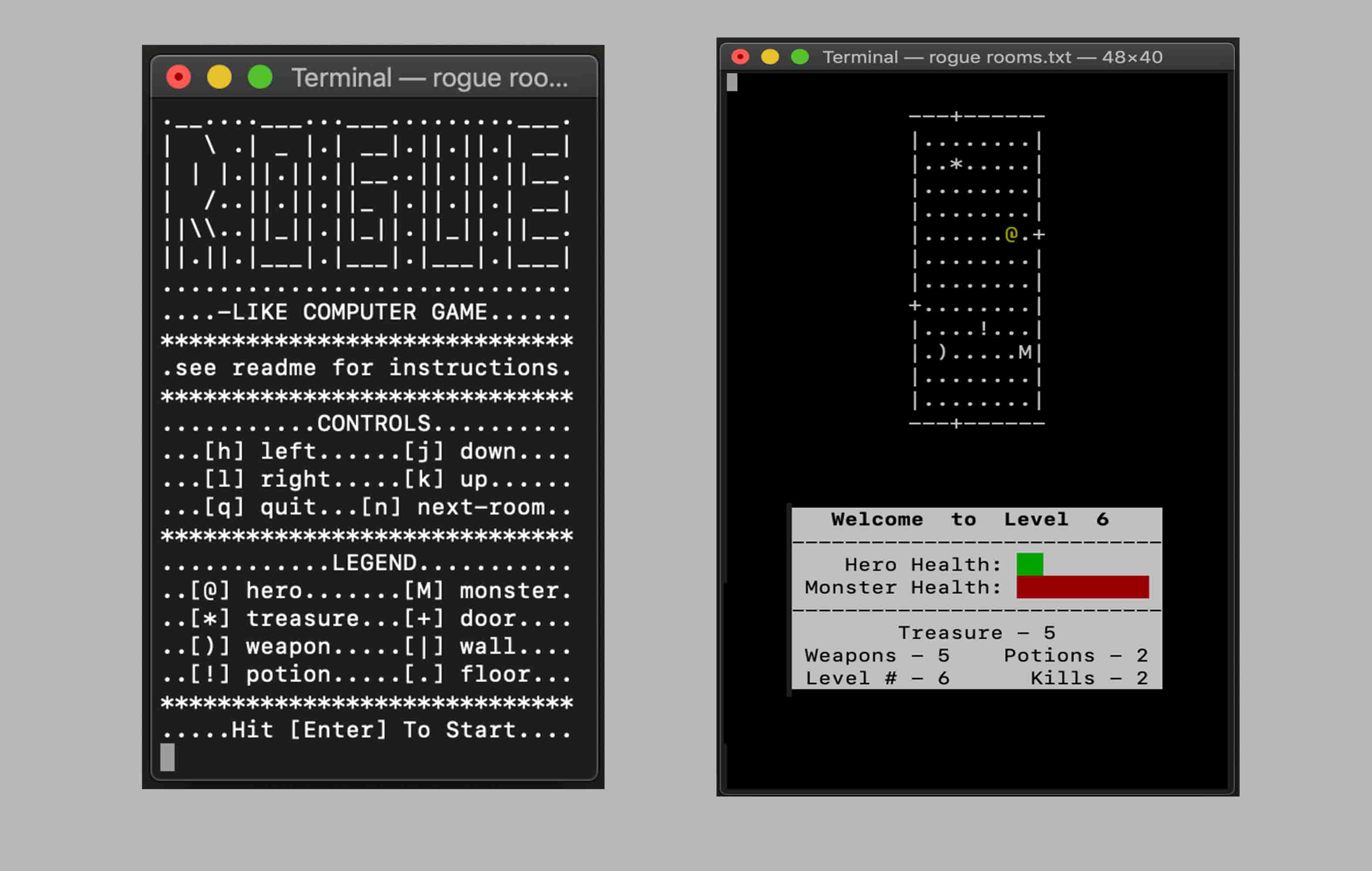Click the cursor block in left terminal
Screen dimensions: 1372x871
click(x=168, y=757)
